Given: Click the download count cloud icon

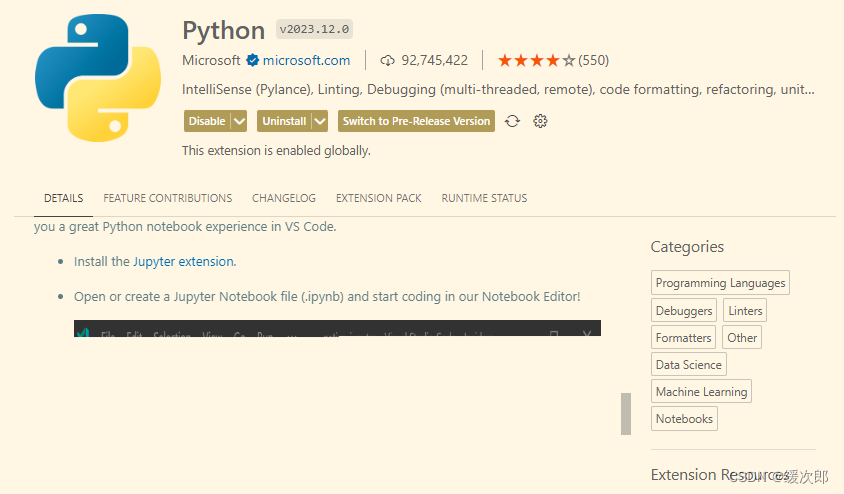Looking at the screenshot, I should [387, 60].
